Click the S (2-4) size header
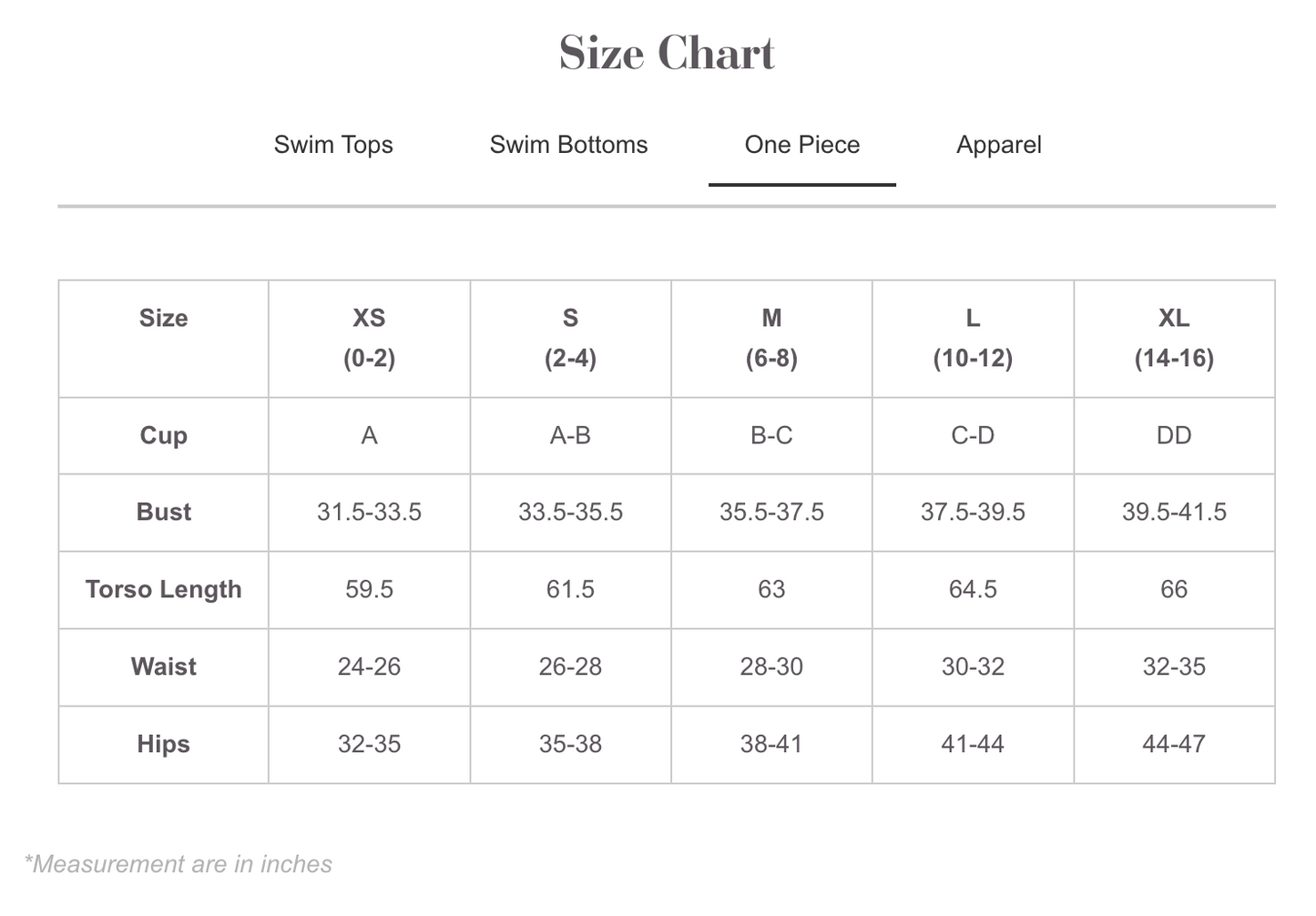Viewport: 1316px width, 916px height. click(x=570, y=338)
